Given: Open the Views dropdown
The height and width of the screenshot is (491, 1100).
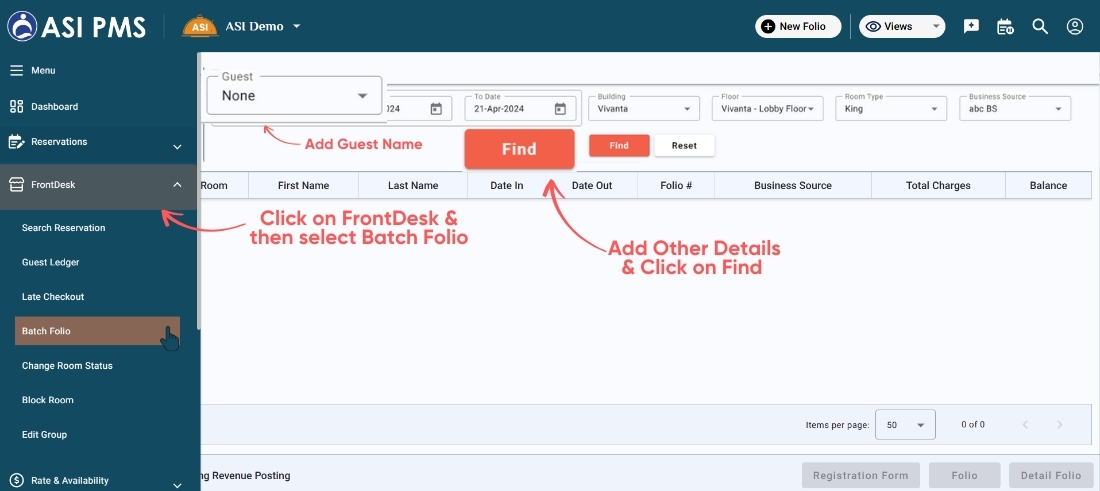Looking at the screenshot, I should pos(901,27).
